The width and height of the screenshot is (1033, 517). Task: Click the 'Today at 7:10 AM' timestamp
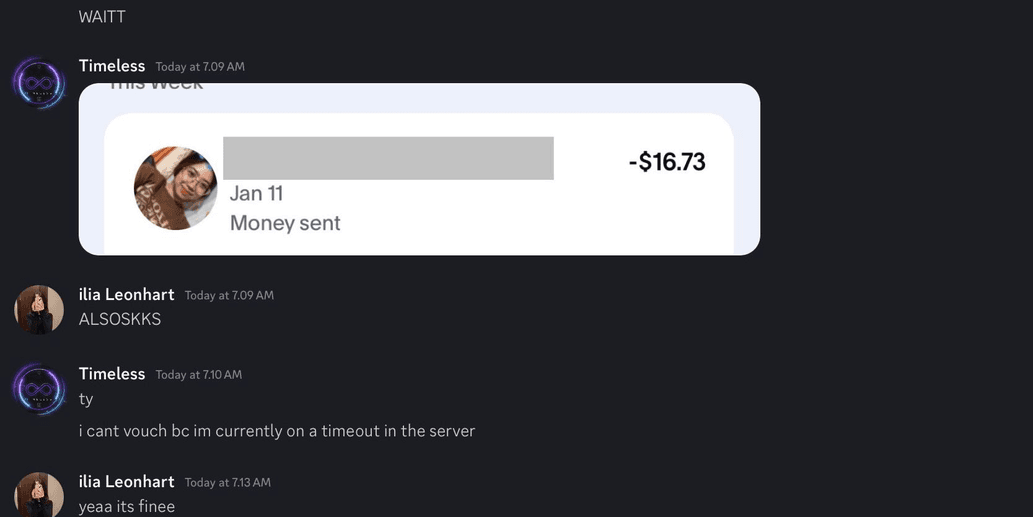(199, 374)
